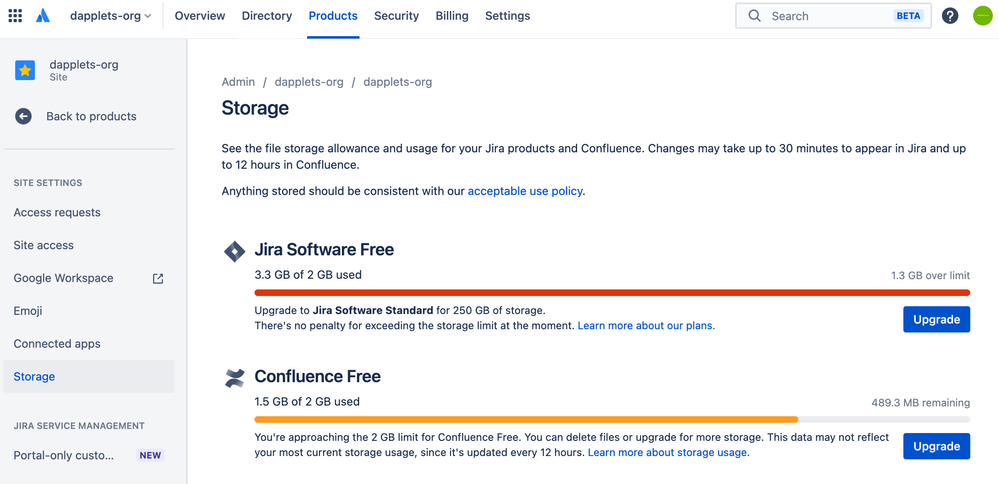Screen dimensions: 999x484
Task: Click the JIRA SERVICE MANAGEMENT section label
Action: tap(79, 425)
